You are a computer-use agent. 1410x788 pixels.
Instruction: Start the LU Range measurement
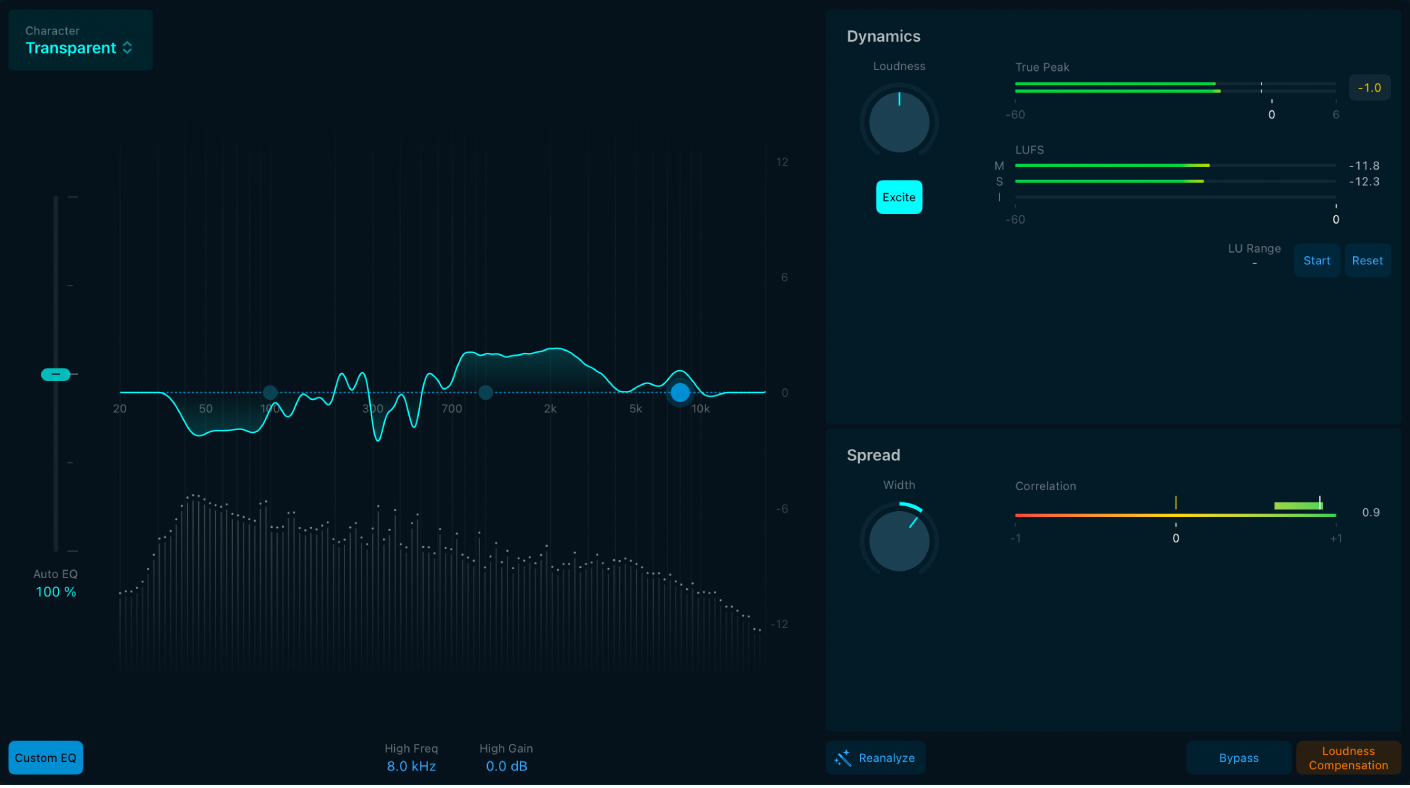coord(1316,260)
